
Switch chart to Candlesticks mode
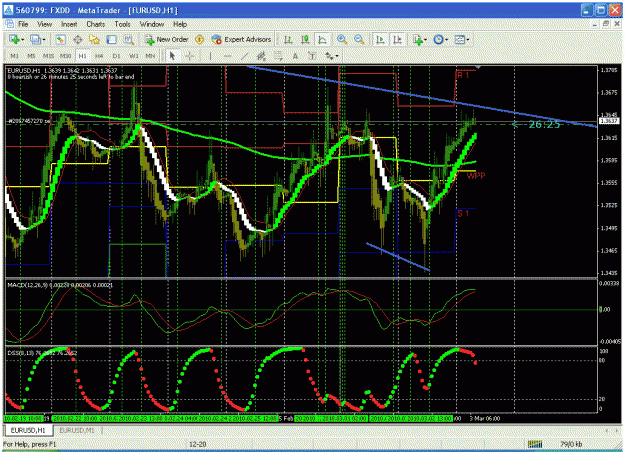click(x=305, y=39)
